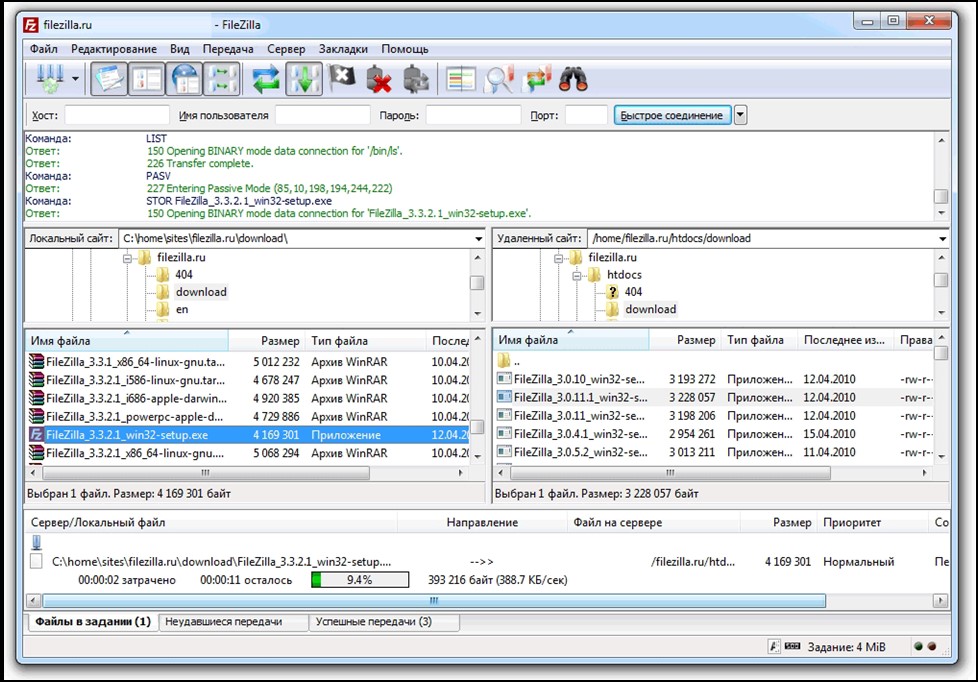Open the Закладки menu
The height and width of the screenshot is (682, 978).
tap(343, 49)
